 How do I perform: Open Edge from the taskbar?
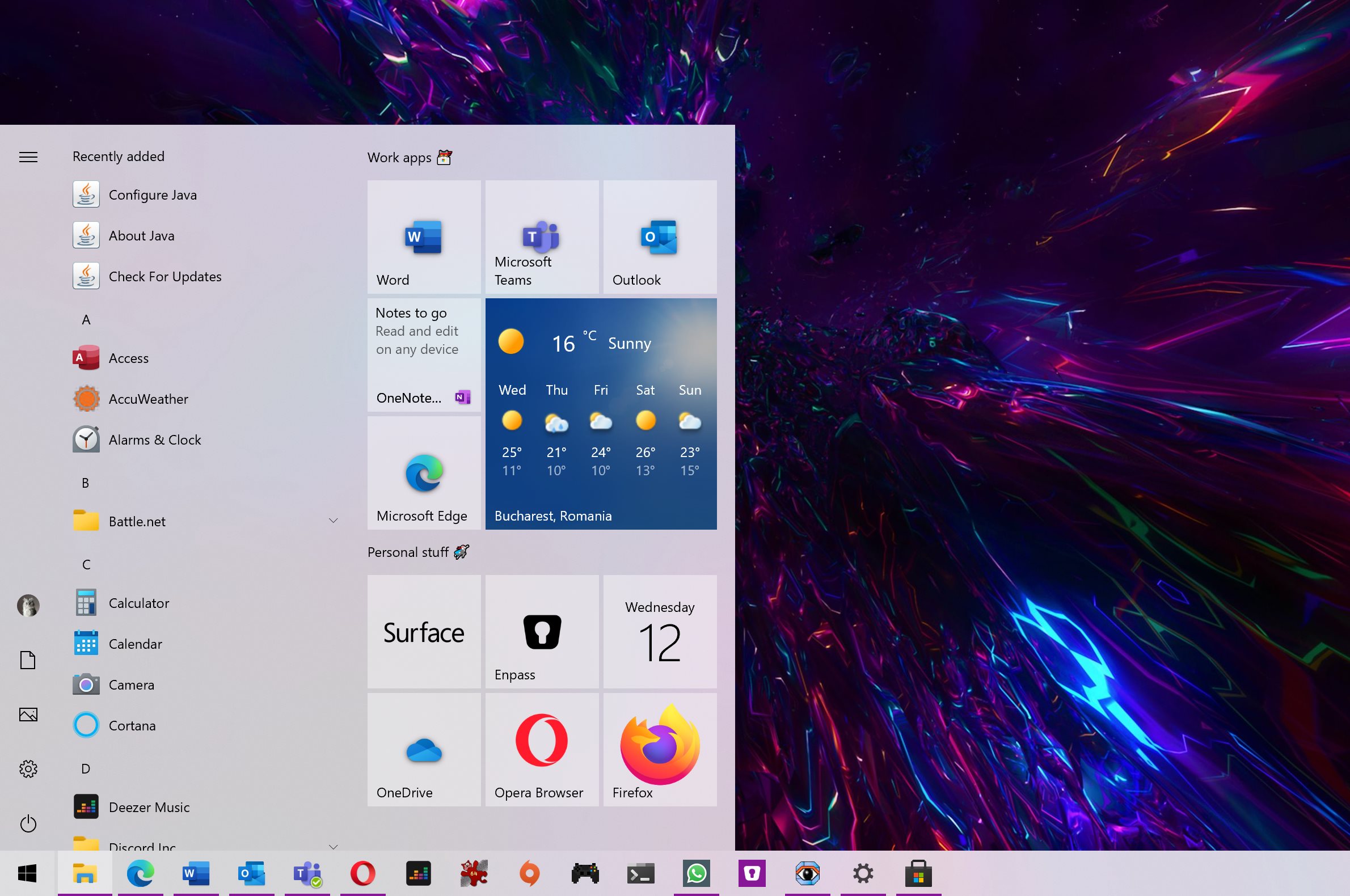pyautogui.click(x=141, y=873)
